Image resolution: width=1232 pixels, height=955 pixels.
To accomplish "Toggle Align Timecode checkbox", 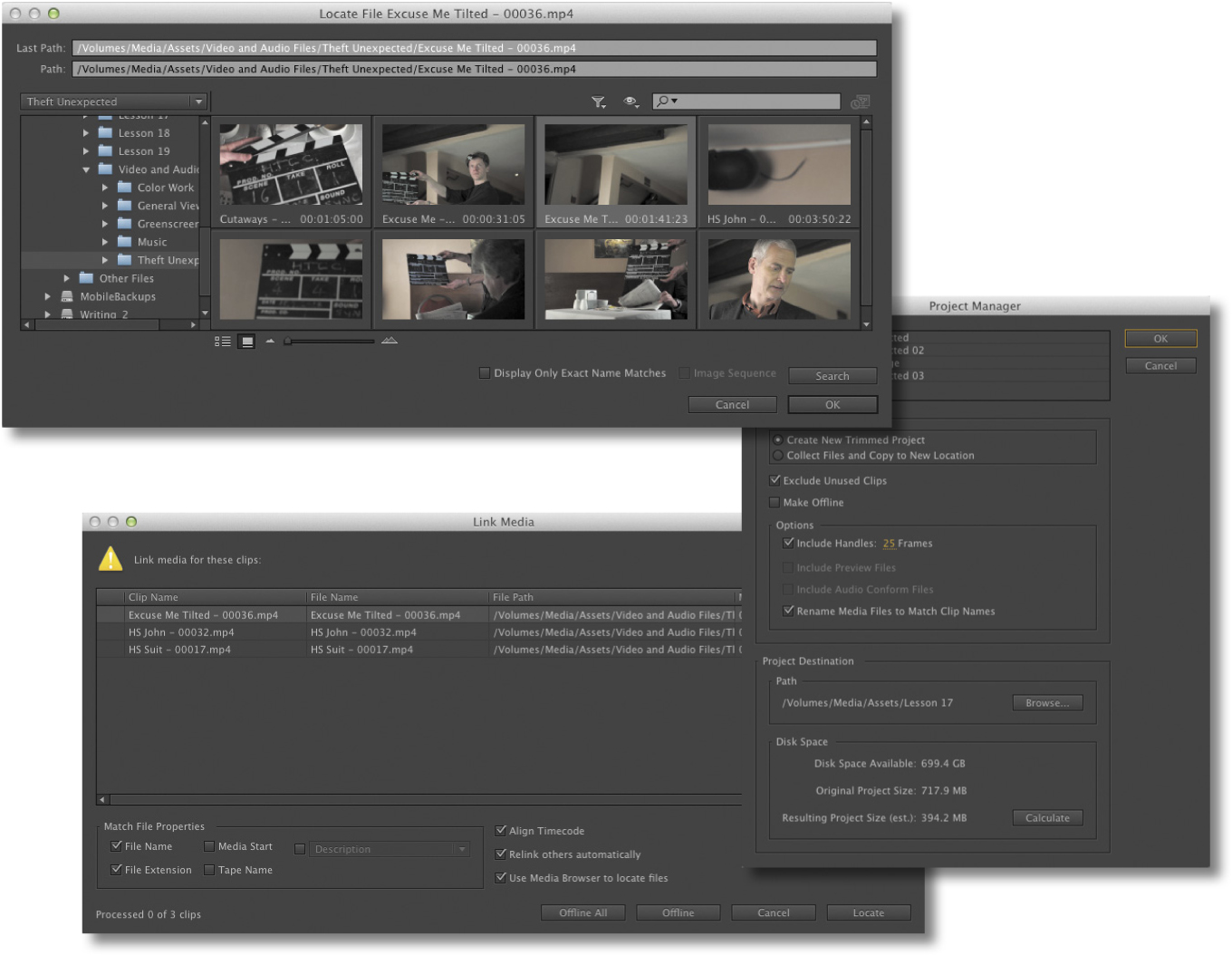I will click(500, 830).
